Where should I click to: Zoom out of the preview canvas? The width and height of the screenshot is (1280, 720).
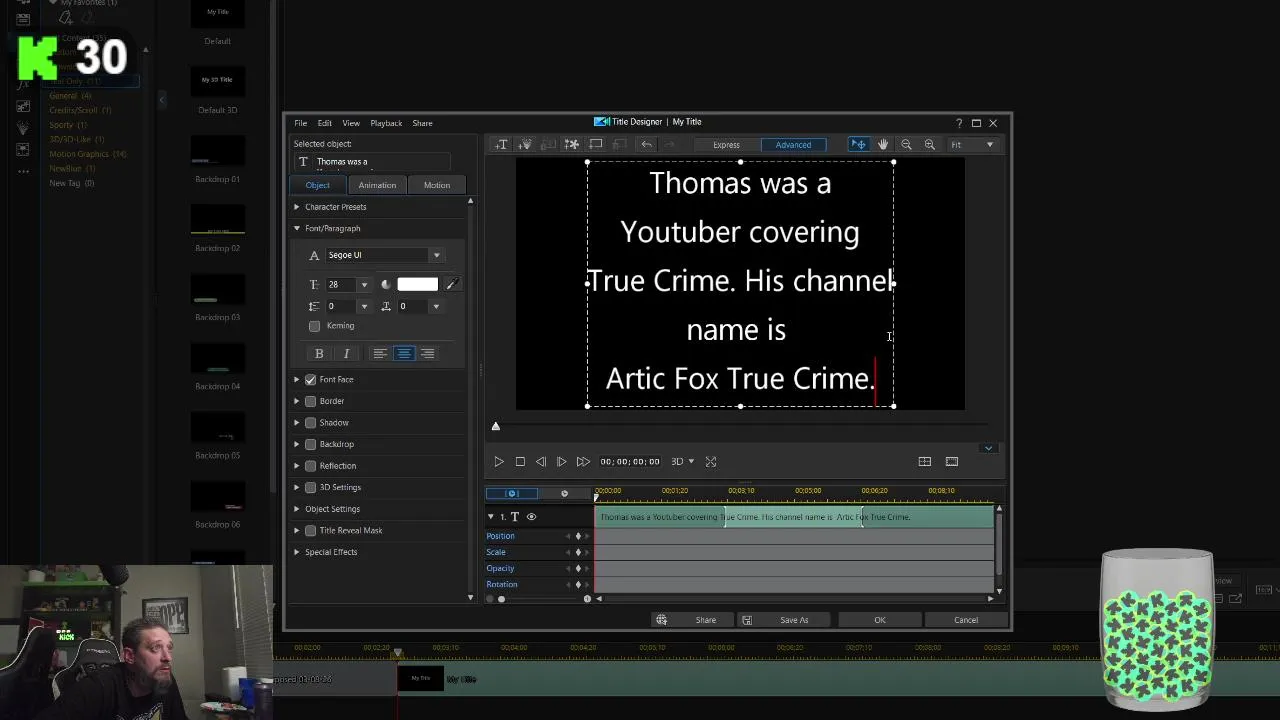coord(906,144)
